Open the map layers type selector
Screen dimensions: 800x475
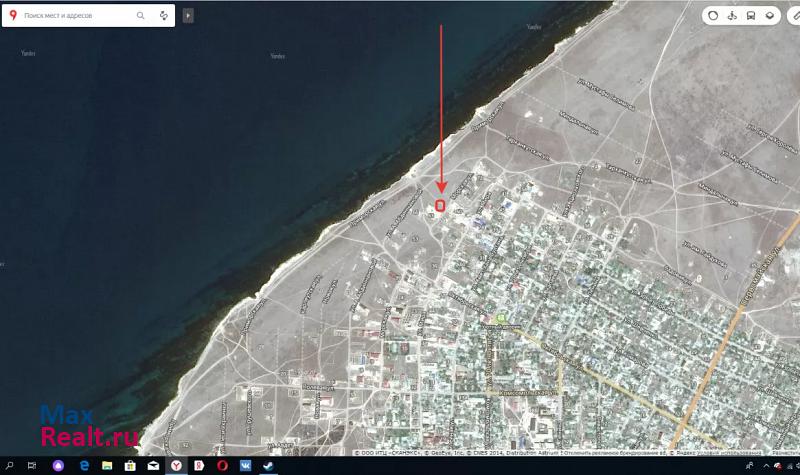[x=769, y=16]
